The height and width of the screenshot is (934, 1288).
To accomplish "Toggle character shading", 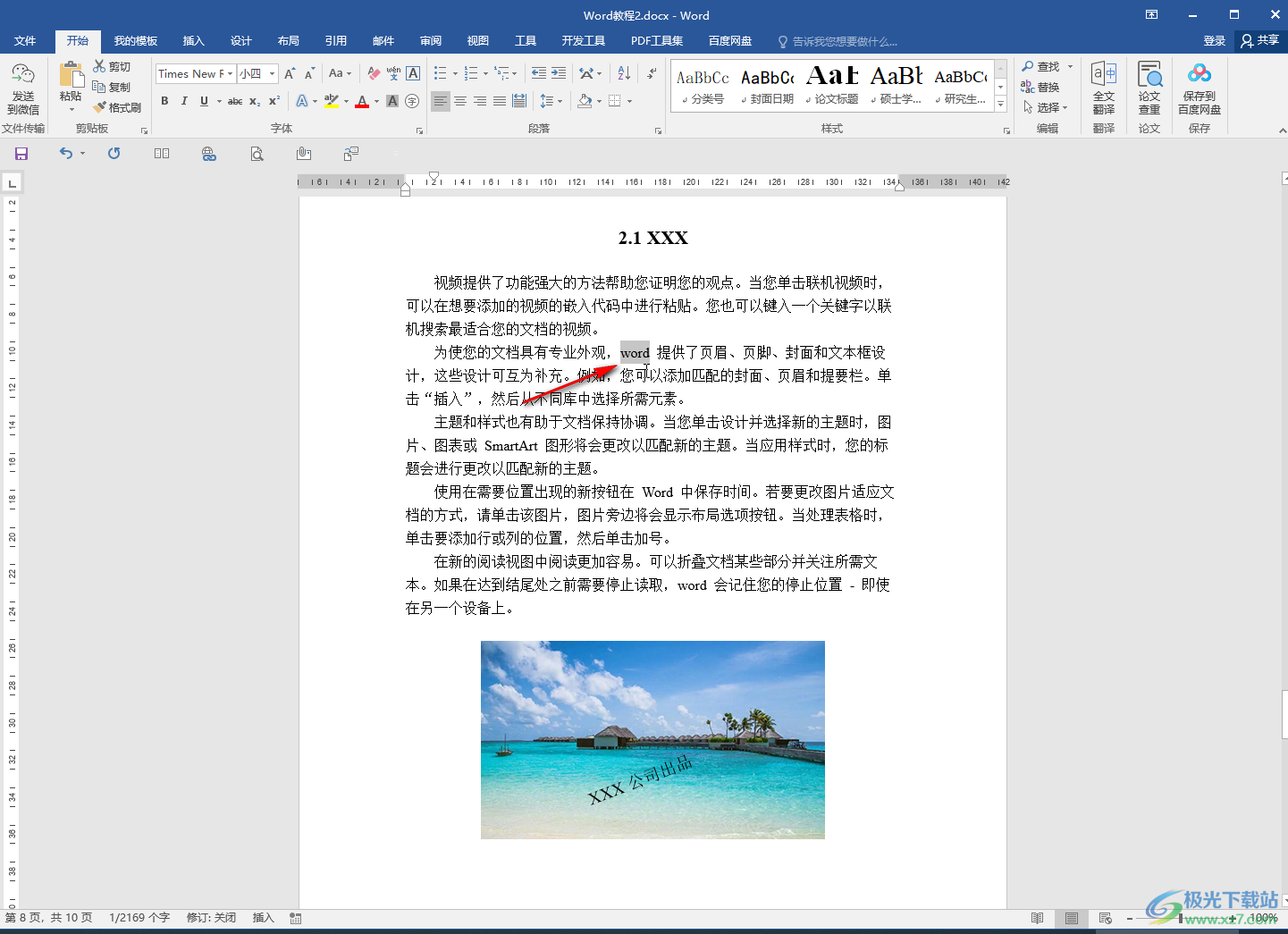I will tap(392, 101).
